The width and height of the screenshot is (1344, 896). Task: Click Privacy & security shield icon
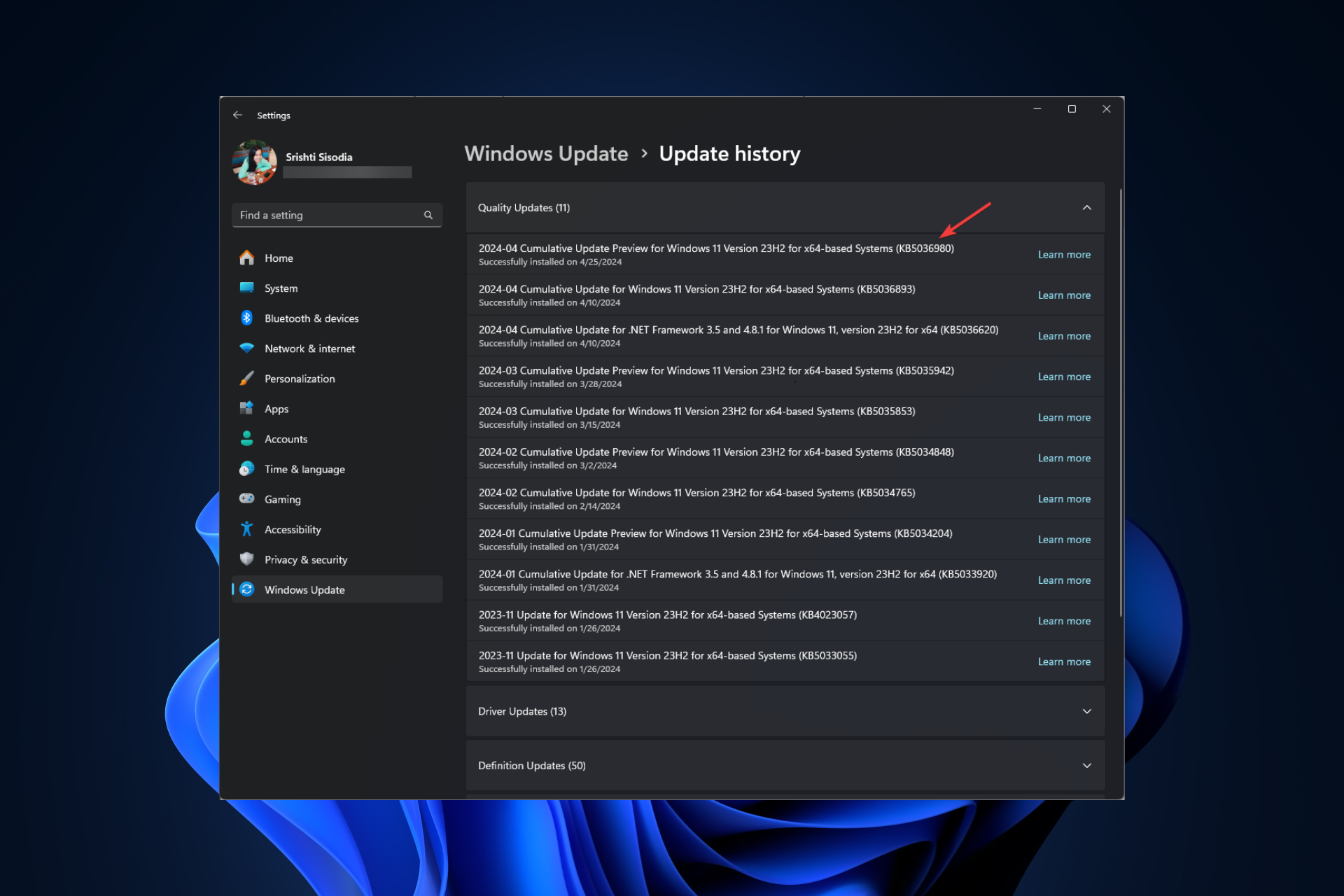[x=246, y=559]
